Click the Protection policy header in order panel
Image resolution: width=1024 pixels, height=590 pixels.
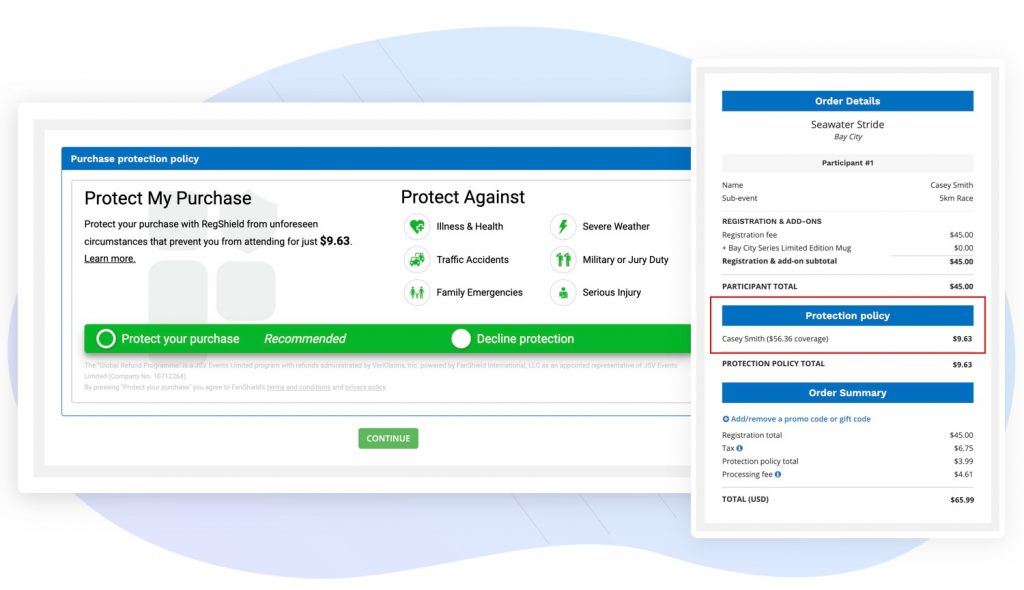[x=847, y=316]
